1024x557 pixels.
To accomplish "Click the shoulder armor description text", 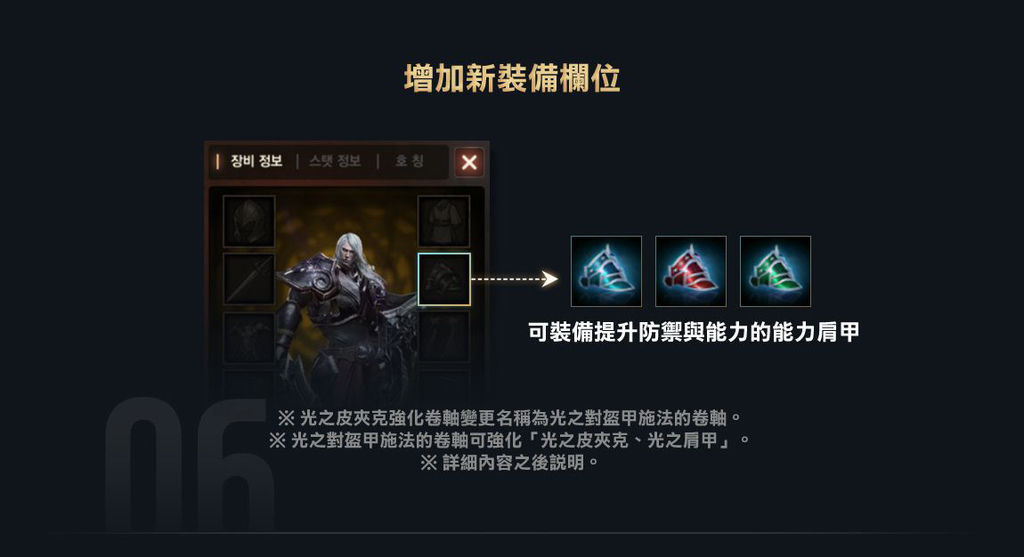I will coord(694,332).
